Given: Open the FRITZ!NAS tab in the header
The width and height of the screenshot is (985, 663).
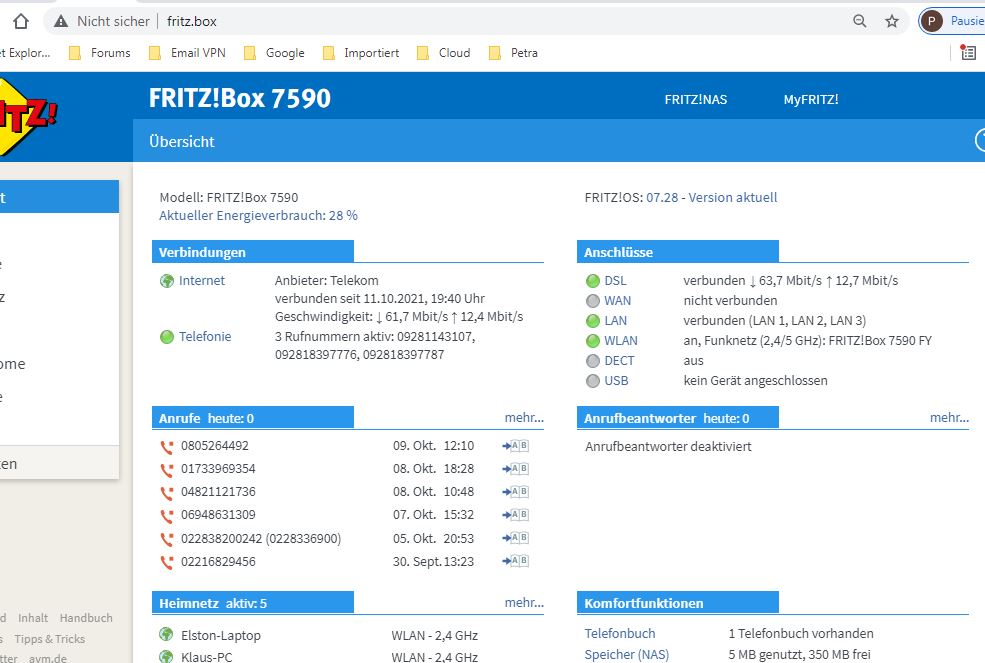Looking at the screenshot, I should point(695,99).
